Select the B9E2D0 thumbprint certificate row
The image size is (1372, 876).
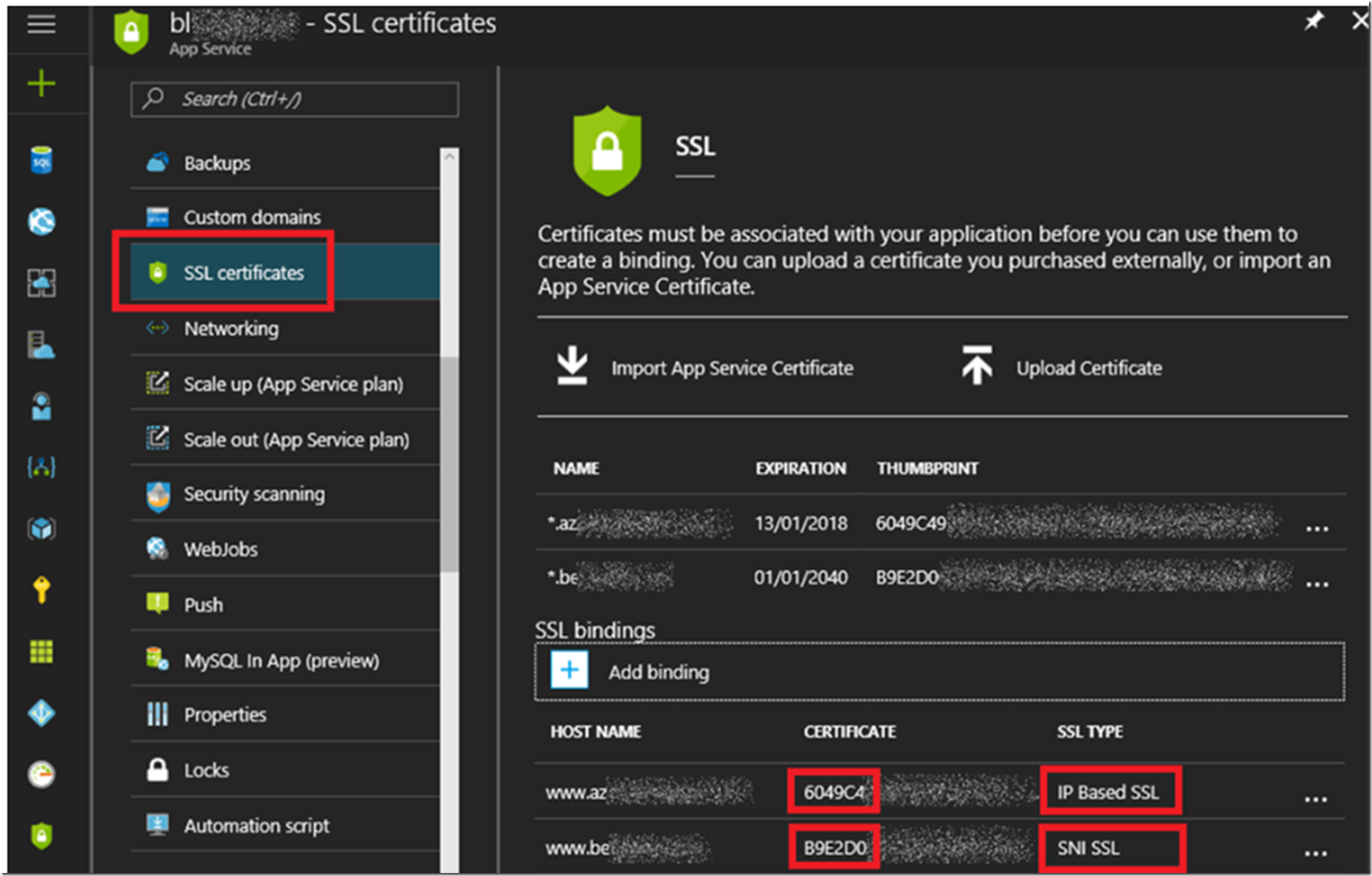point(941,577)
